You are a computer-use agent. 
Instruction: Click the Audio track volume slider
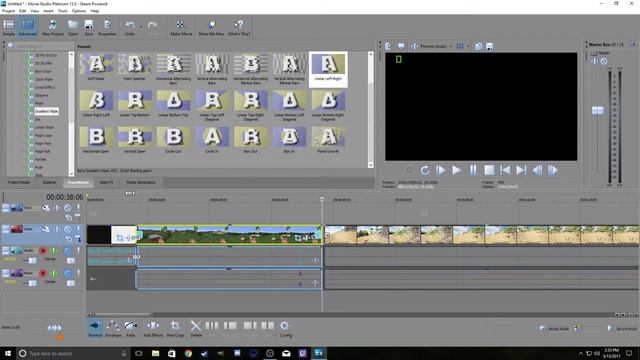click(32, 260)
